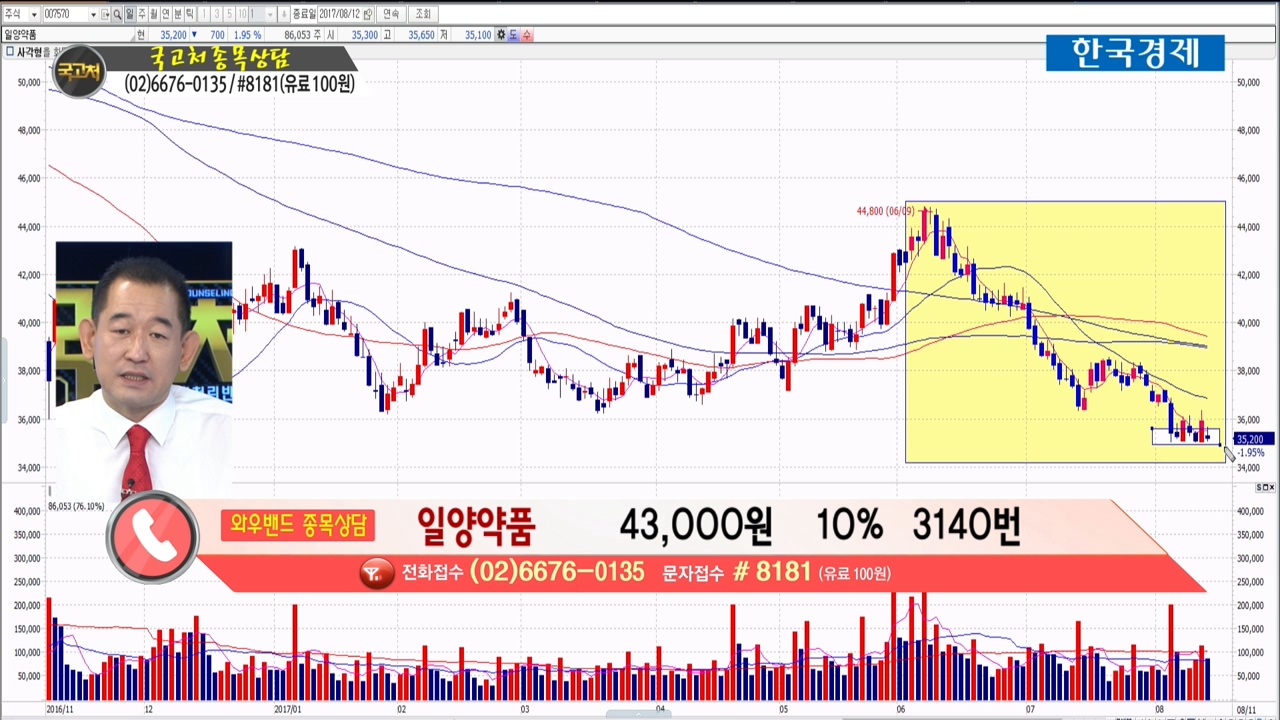This screenshot has width=1280, height=720.
Task: Select the 틱 tick chart period
Action: (189, 15)
